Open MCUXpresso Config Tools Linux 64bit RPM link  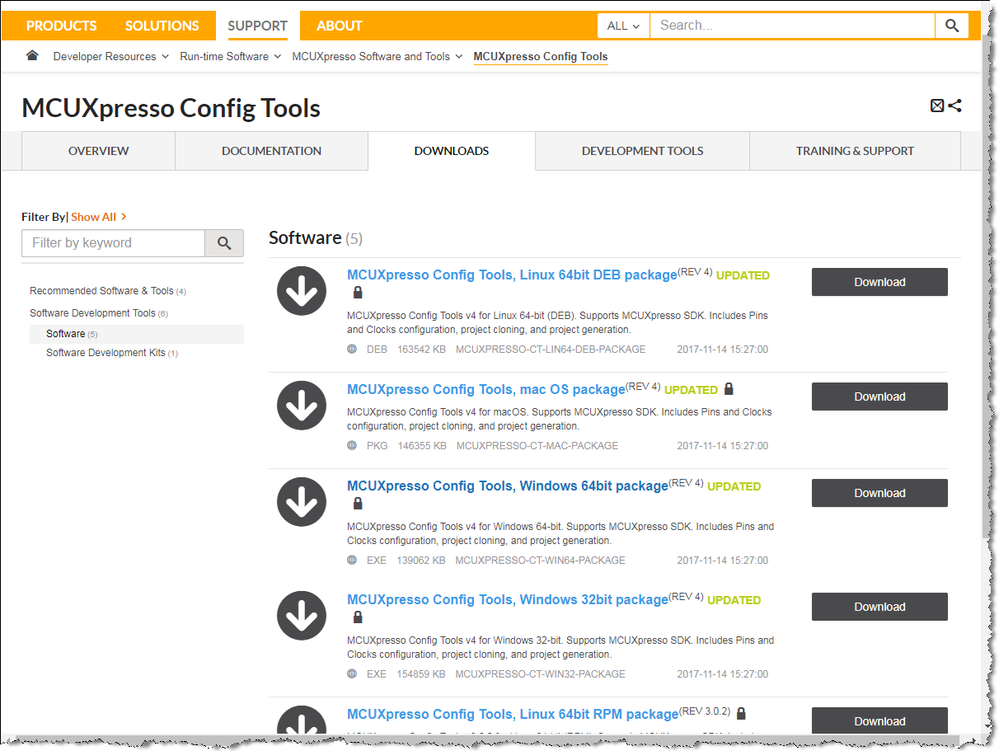click(512, 714)
